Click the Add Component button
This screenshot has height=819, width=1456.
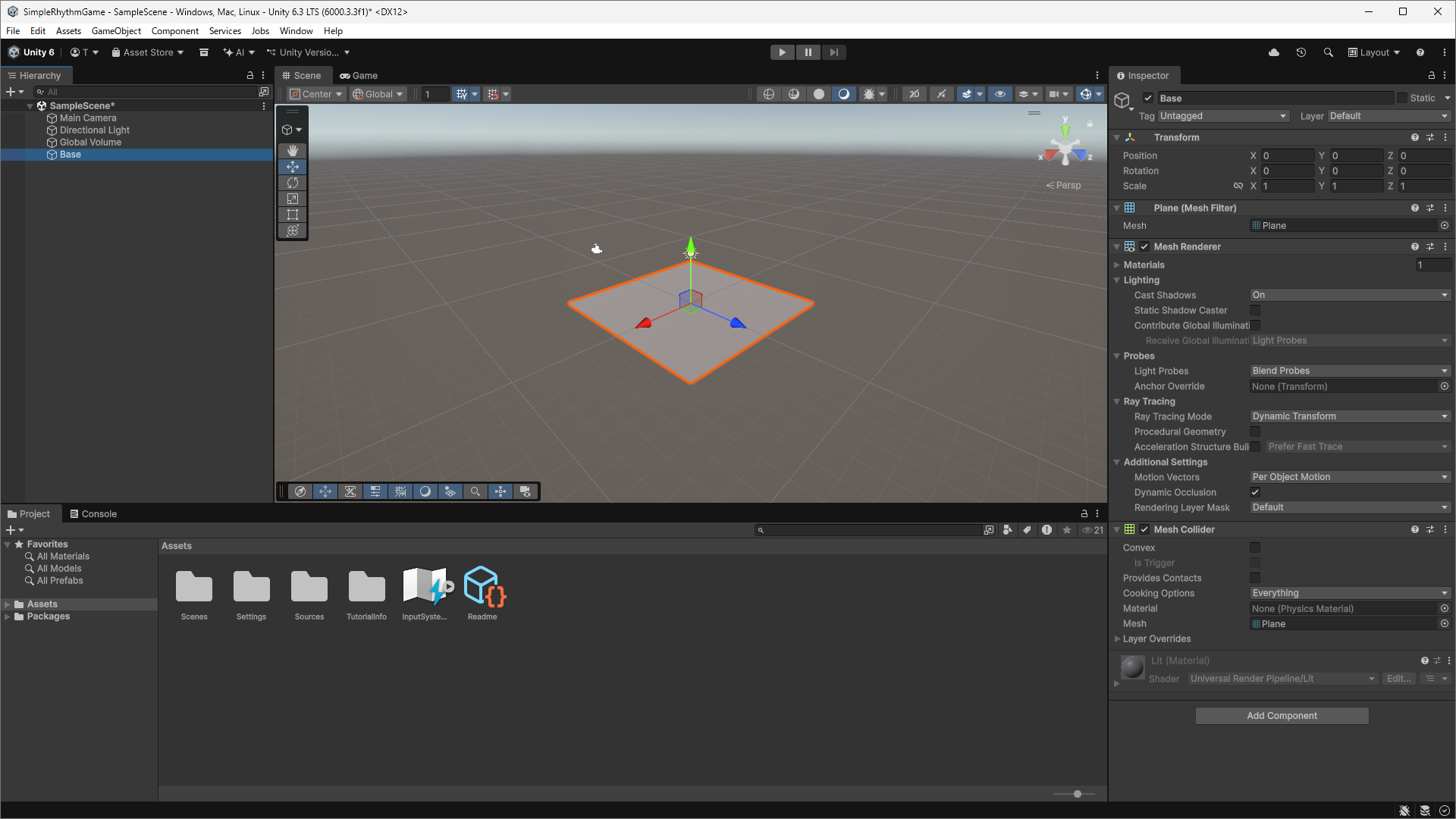click(1282, 716)
